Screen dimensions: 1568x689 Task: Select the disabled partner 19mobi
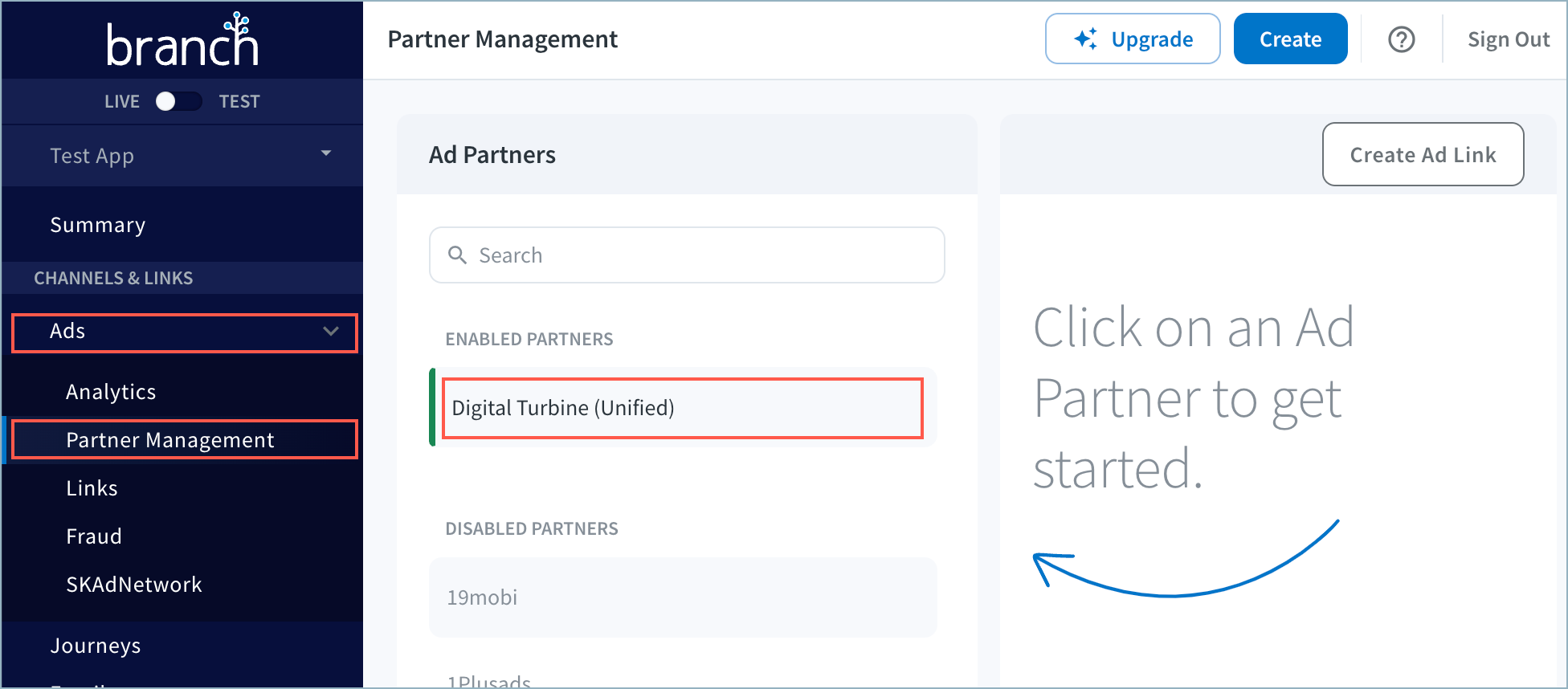point(683,597)
